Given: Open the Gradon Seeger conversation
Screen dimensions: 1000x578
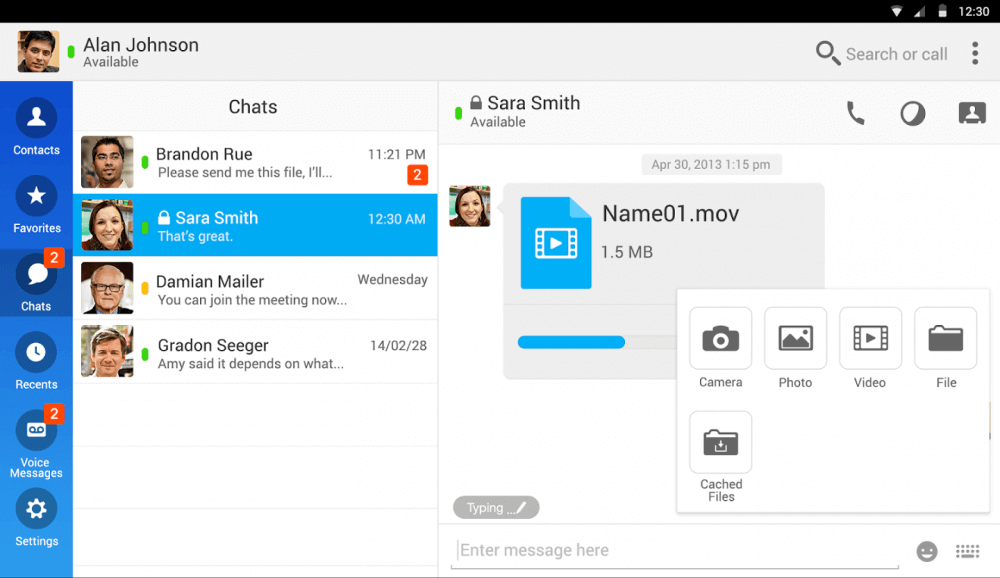Looking at the screenshot, I should click(255, 352).
